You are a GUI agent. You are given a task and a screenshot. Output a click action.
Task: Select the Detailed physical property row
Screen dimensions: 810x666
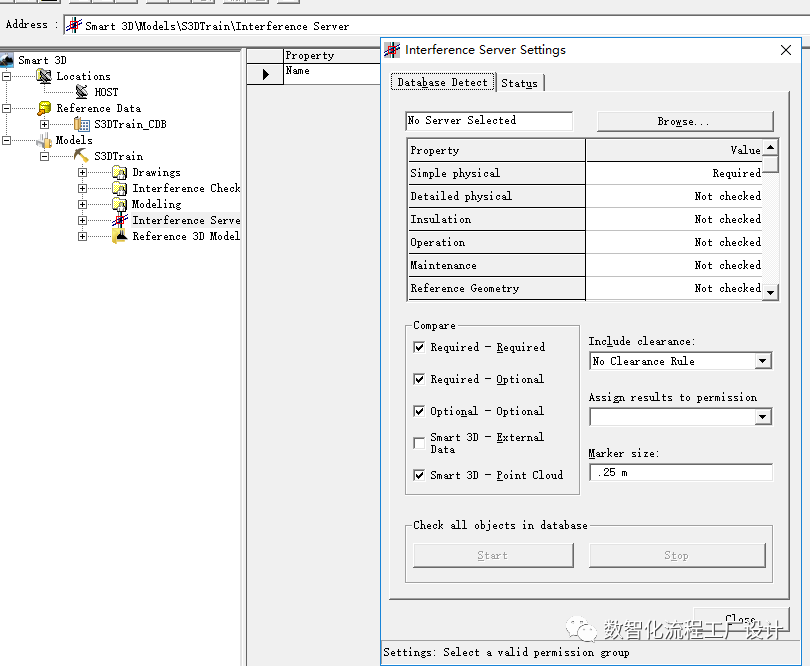tap(585, 196)
